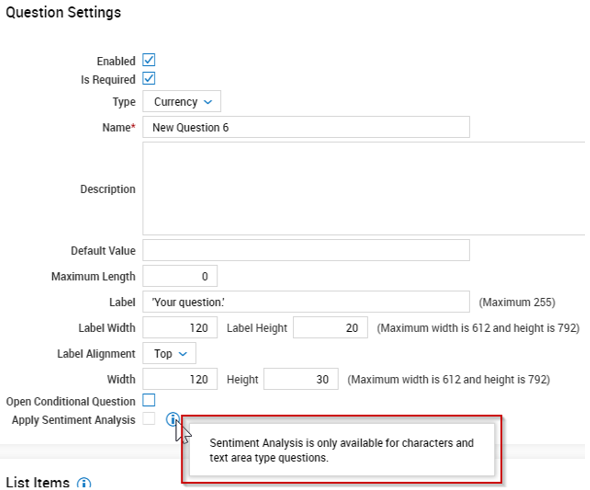
Task: Click the Label Width field
Action: (180, 327)
